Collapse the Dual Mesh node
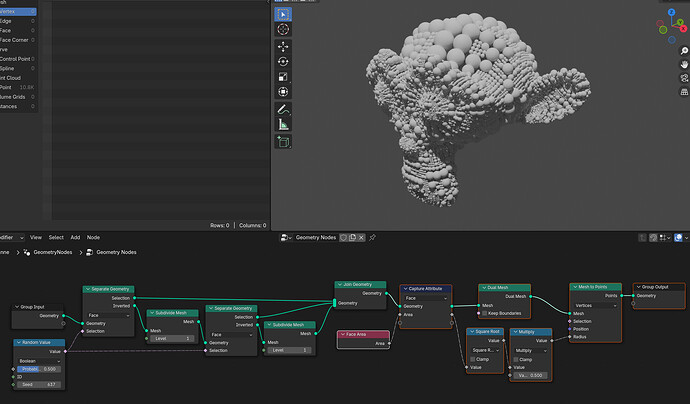 click(484, 287)
